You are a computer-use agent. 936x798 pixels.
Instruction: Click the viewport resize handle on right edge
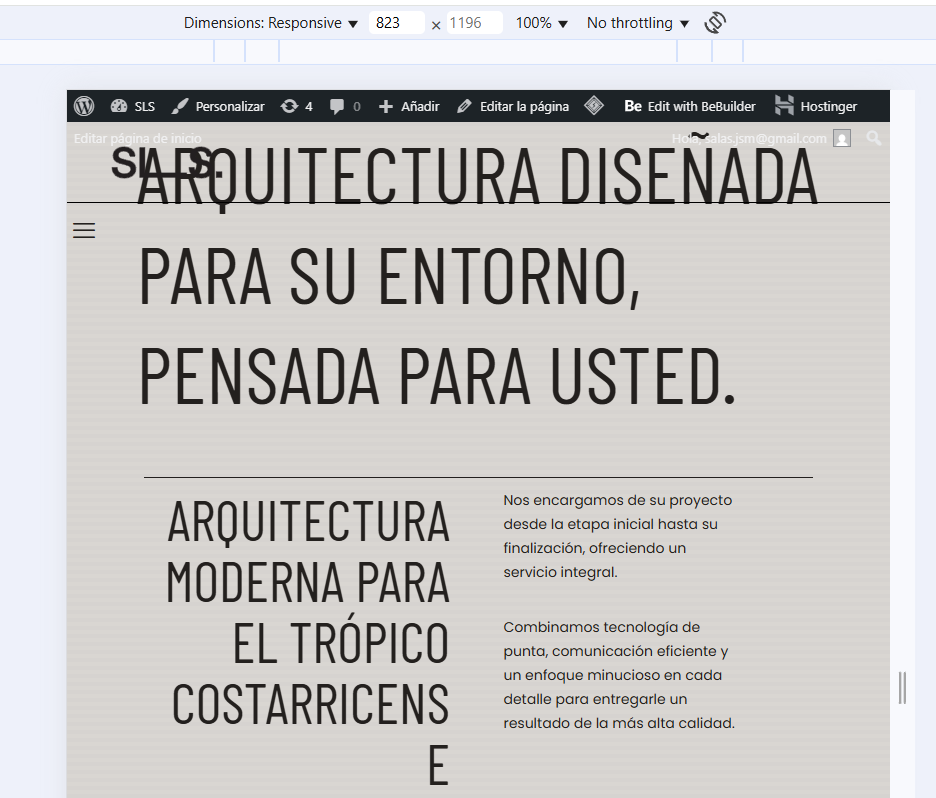point(902,688)
